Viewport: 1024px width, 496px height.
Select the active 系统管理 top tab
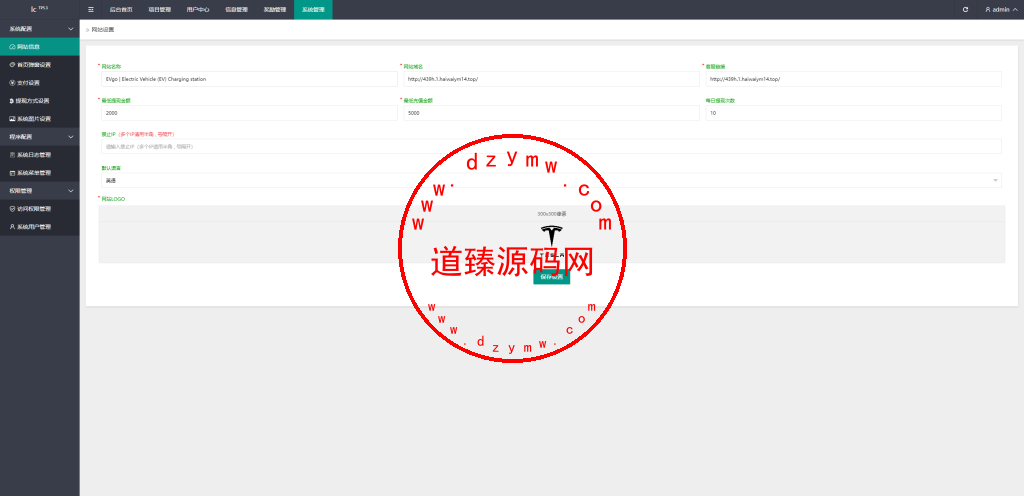pyautogui.click(x=313, y=10)
